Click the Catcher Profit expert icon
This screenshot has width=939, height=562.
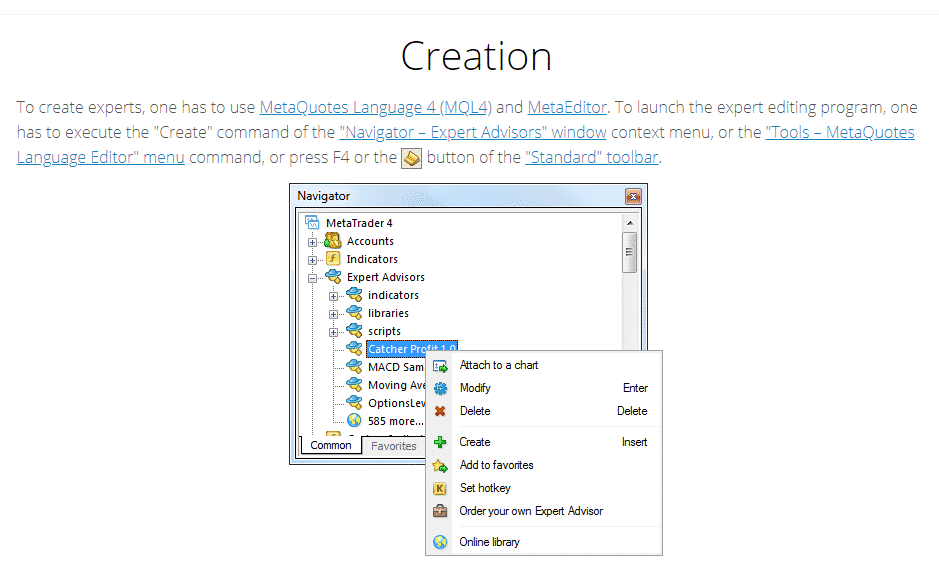pos(355,348)
